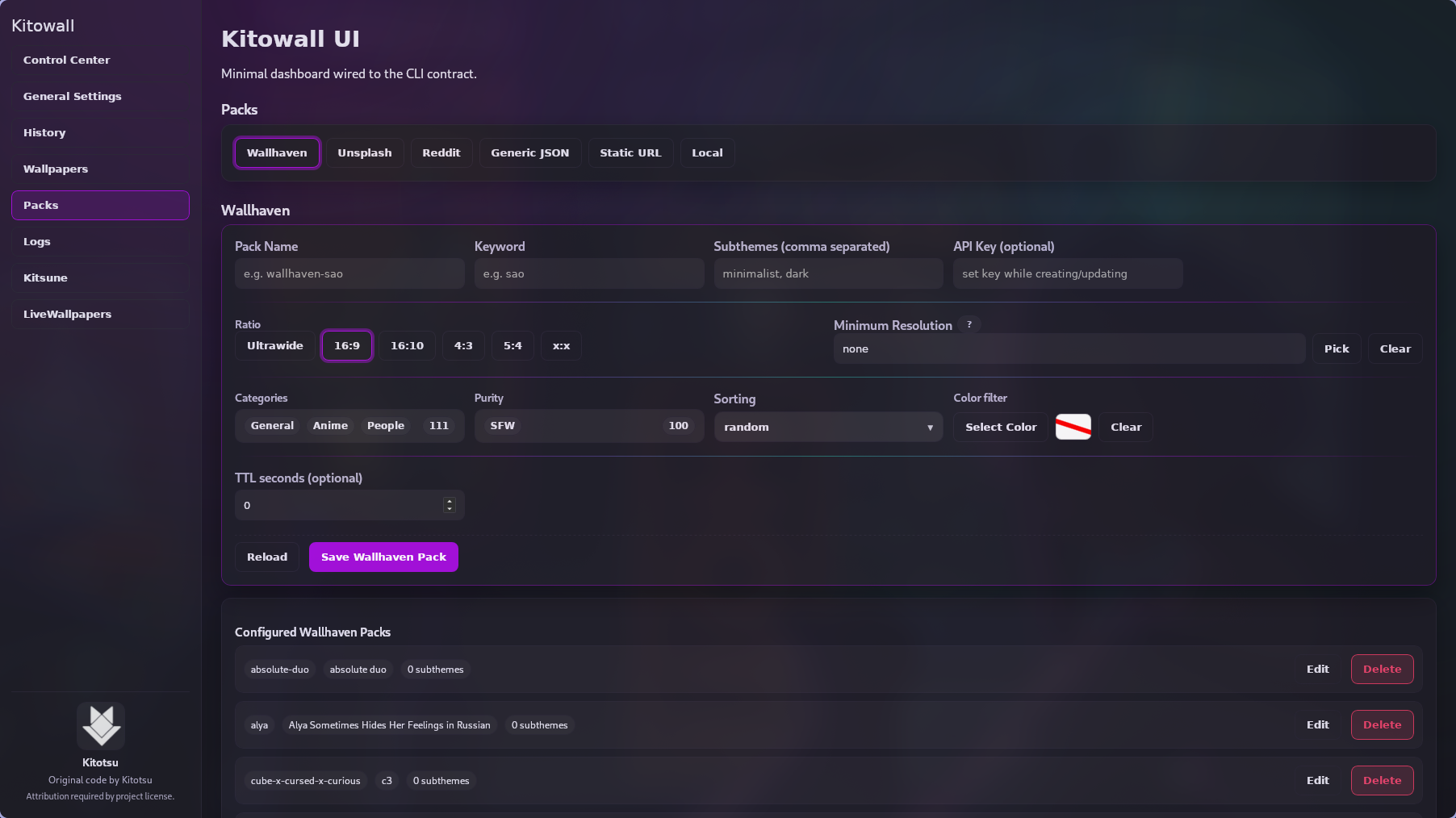This screenshot has height=818, width=1456.
Task: Click the help icon beside Minimum Resolution
Action: pyautogui.click(x=969, y=324)
